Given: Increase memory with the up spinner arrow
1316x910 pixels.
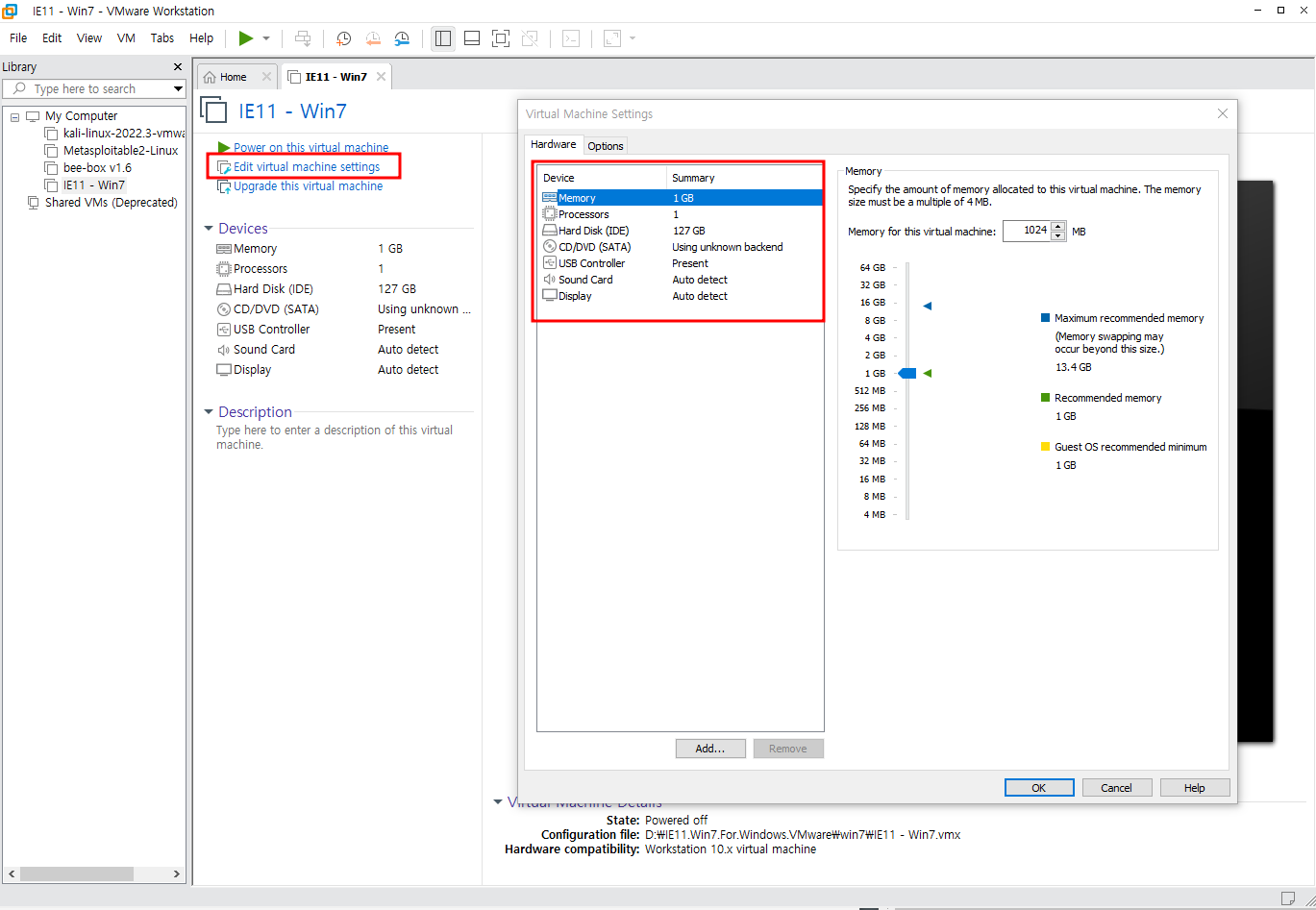Looking at the screenshot, I should click(1058, 227).
